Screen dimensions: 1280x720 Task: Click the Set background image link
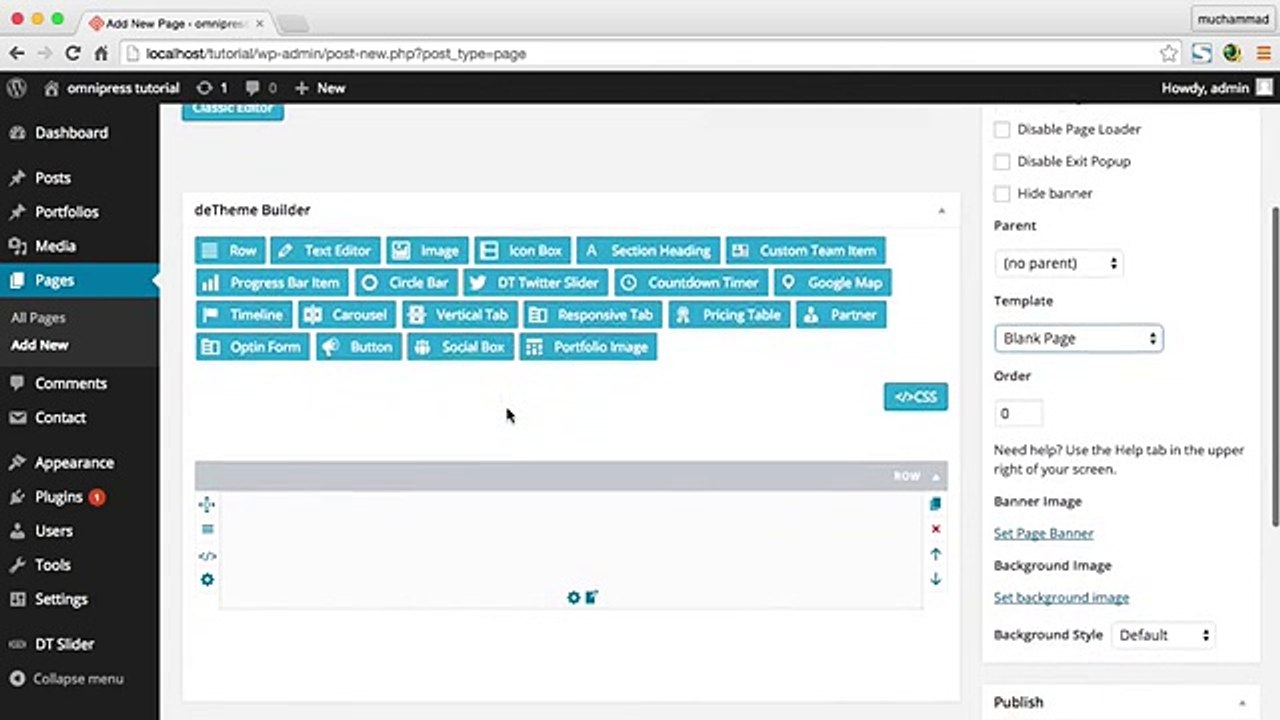tap(1061, 598)
